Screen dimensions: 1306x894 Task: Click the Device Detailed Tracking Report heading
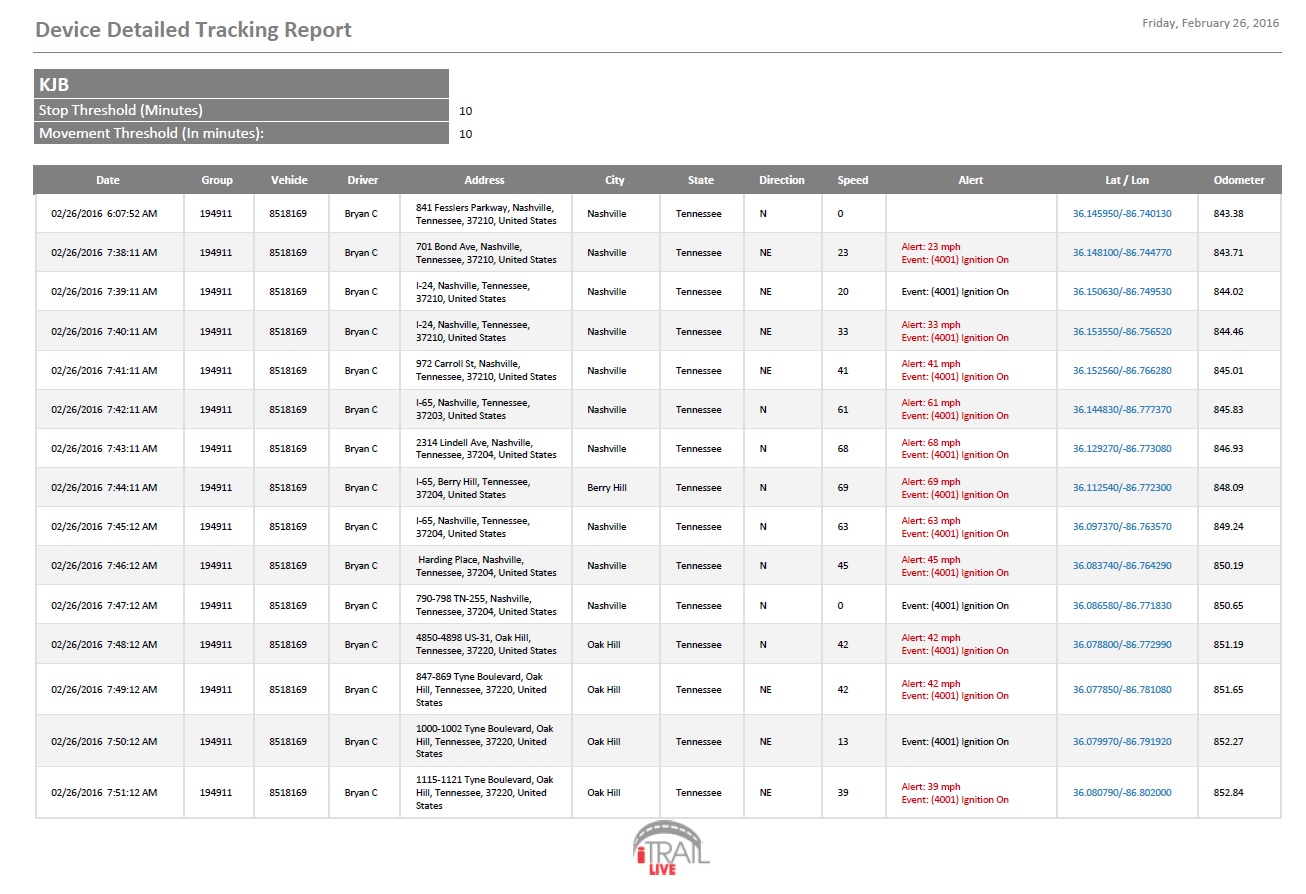(x=192, y=29)
